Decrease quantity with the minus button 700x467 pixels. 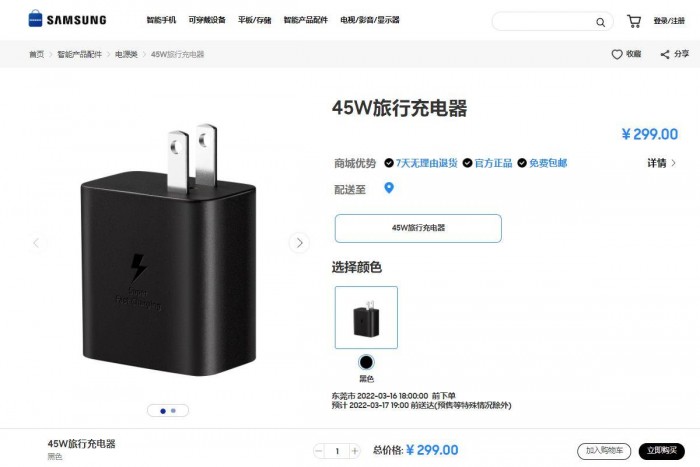coord(319,451)
